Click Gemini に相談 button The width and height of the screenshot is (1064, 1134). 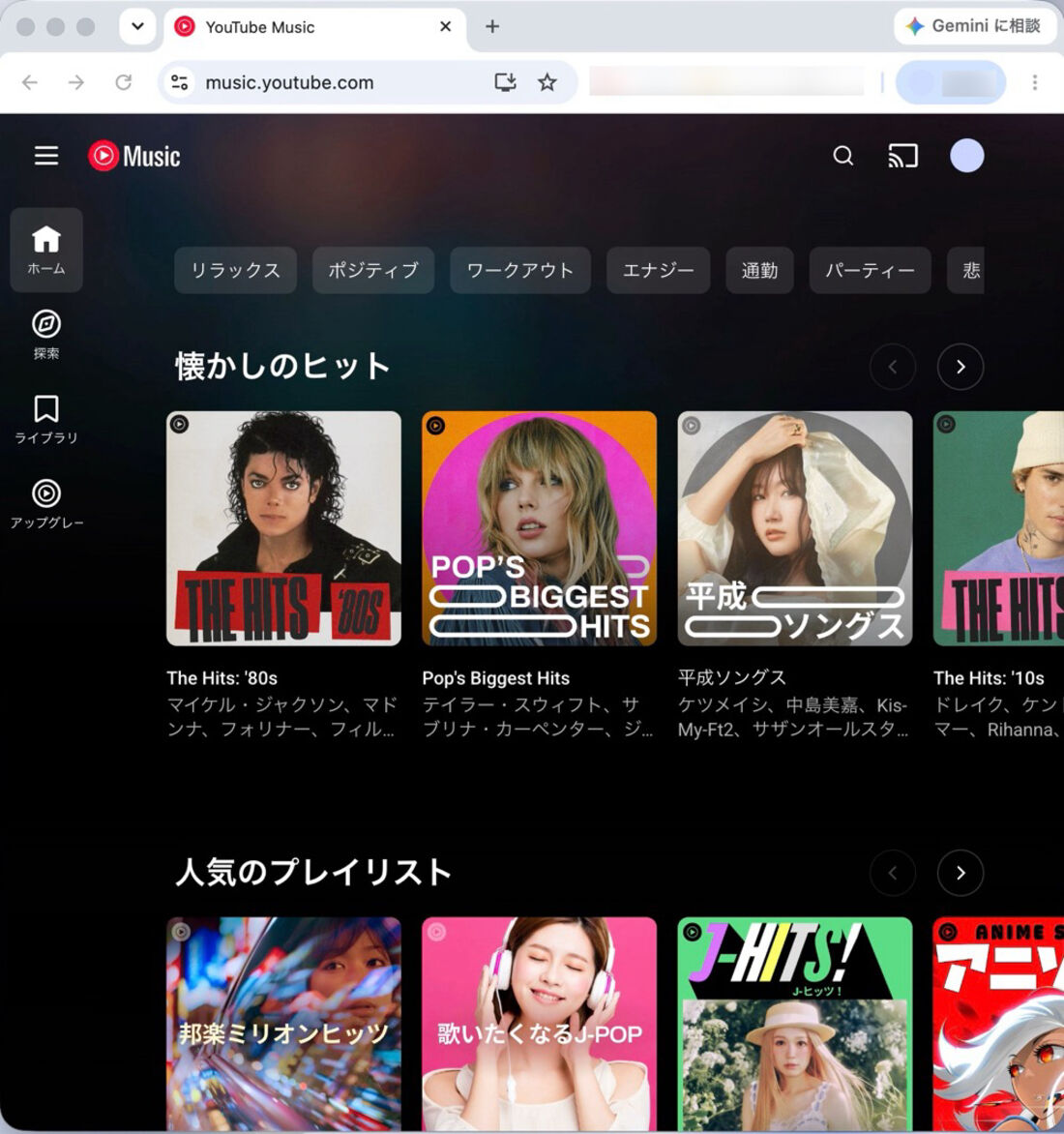pyautogui.click(x=975, y=26)
